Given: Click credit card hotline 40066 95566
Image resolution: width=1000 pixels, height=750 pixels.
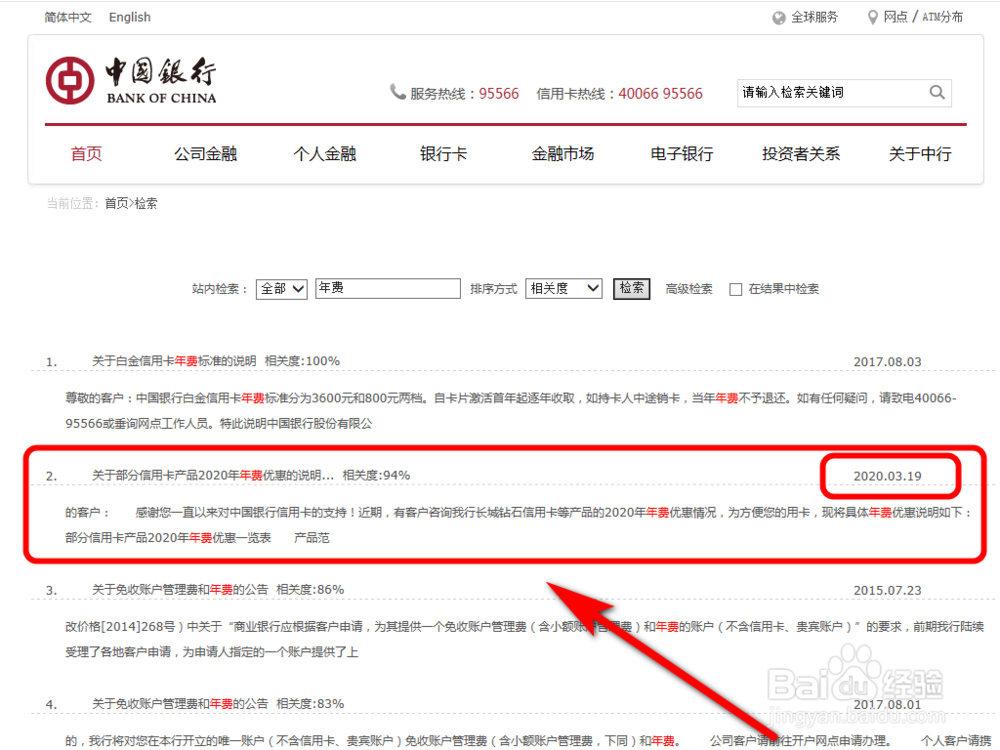Looking at the screenshot, I should 660,94.
